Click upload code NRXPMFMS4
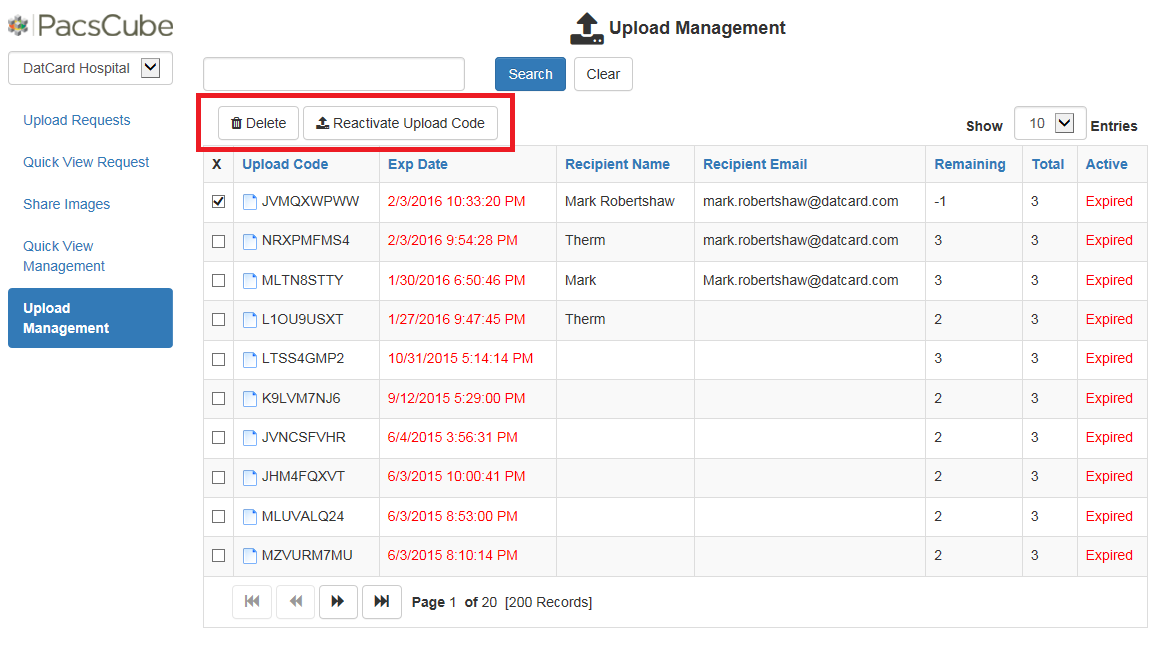Viewport: 1163px width, 647px height. (306, 241)
